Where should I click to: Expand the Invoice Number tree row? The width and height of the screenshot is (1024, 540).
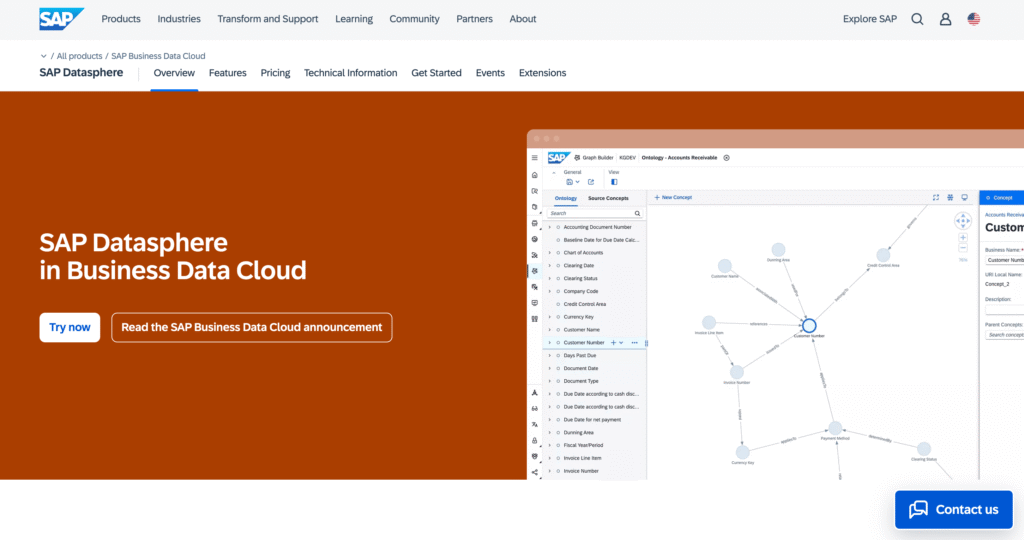550,471
